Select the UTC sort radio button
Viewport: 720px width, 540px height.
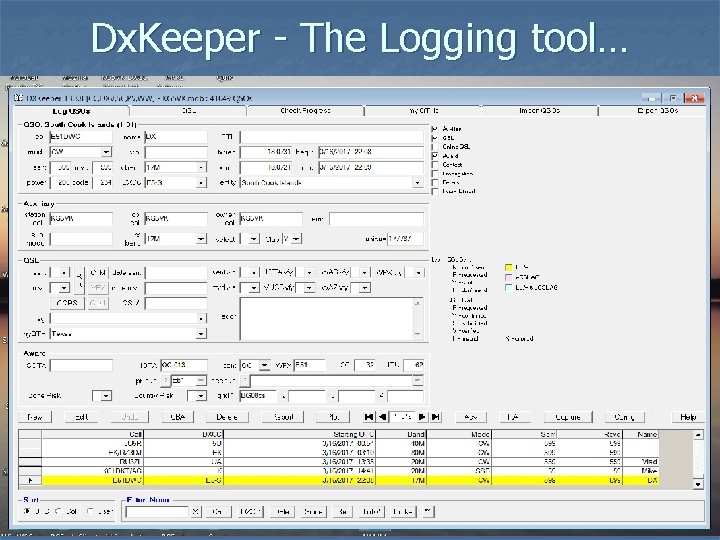[x=27, y=511]
